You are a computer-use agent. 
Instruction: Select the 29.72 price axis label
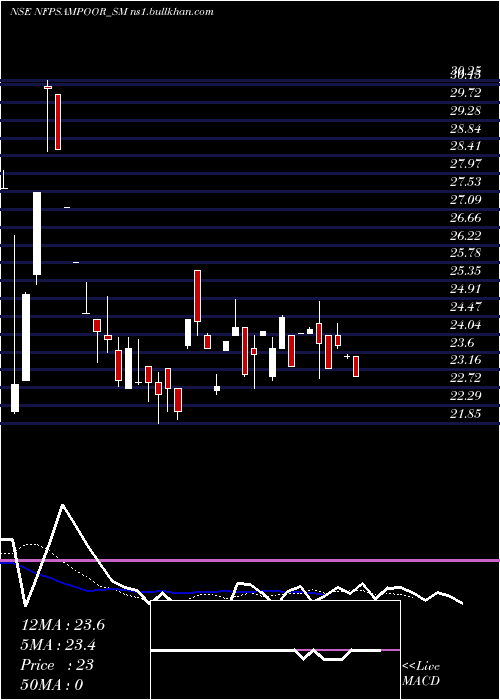(x=466, y=93)
